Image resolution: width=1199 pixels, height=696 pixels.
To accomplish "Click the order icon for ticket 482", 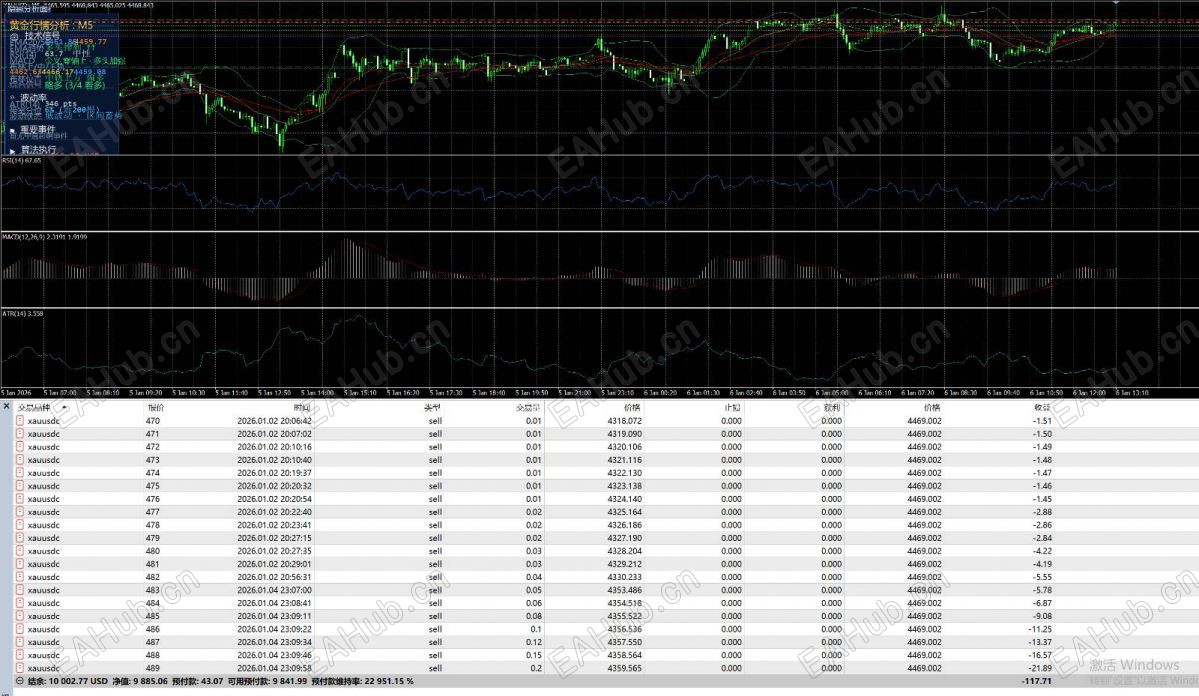I will tap(20, 577).
